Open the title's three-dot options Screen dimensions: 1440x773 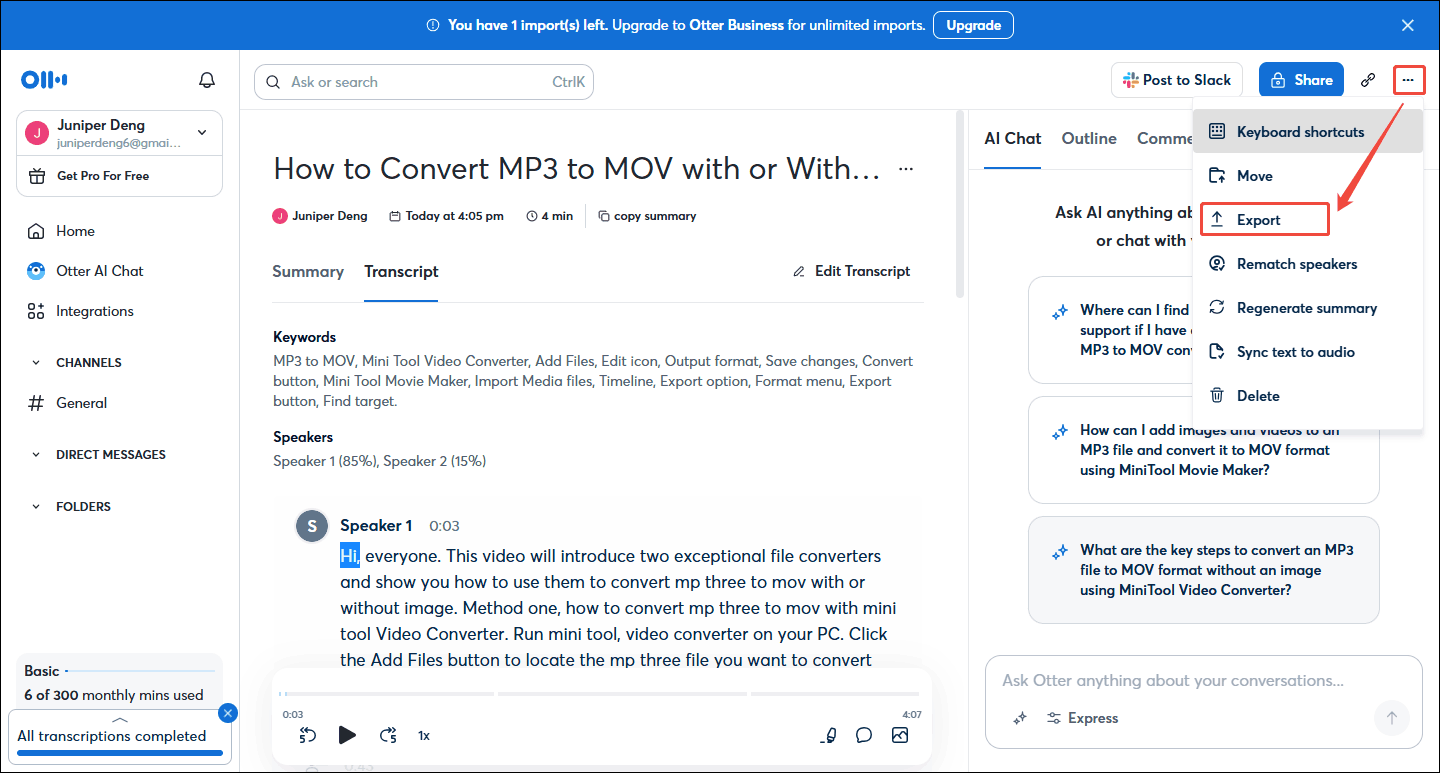pyautogui.click(x=906, y=169)
